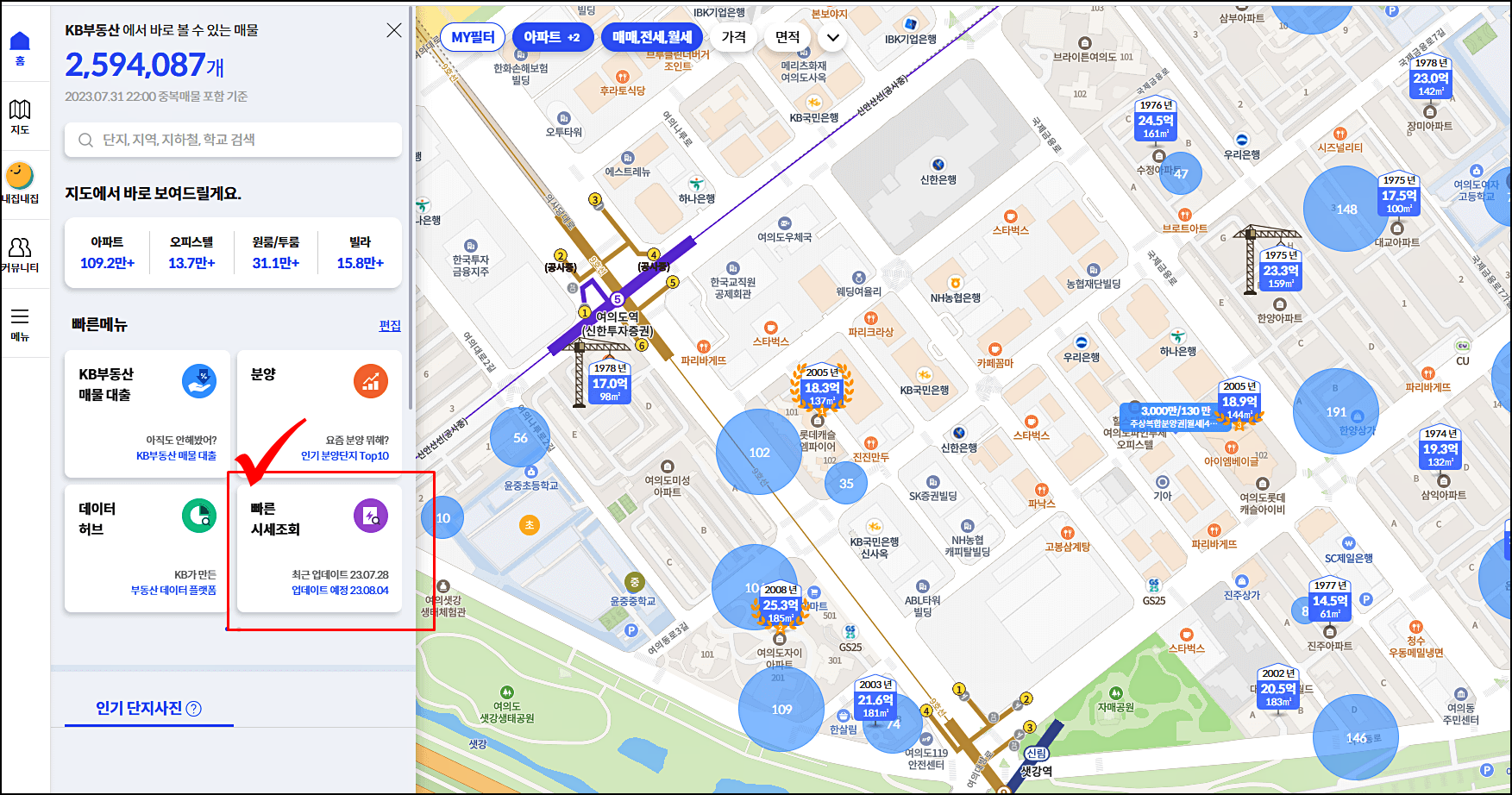Image resolution: width=1512 pixels, height=795 pixels.
Task: Click the 23.0억 142㎡ price marker
Action: [x=1431, y=78]
